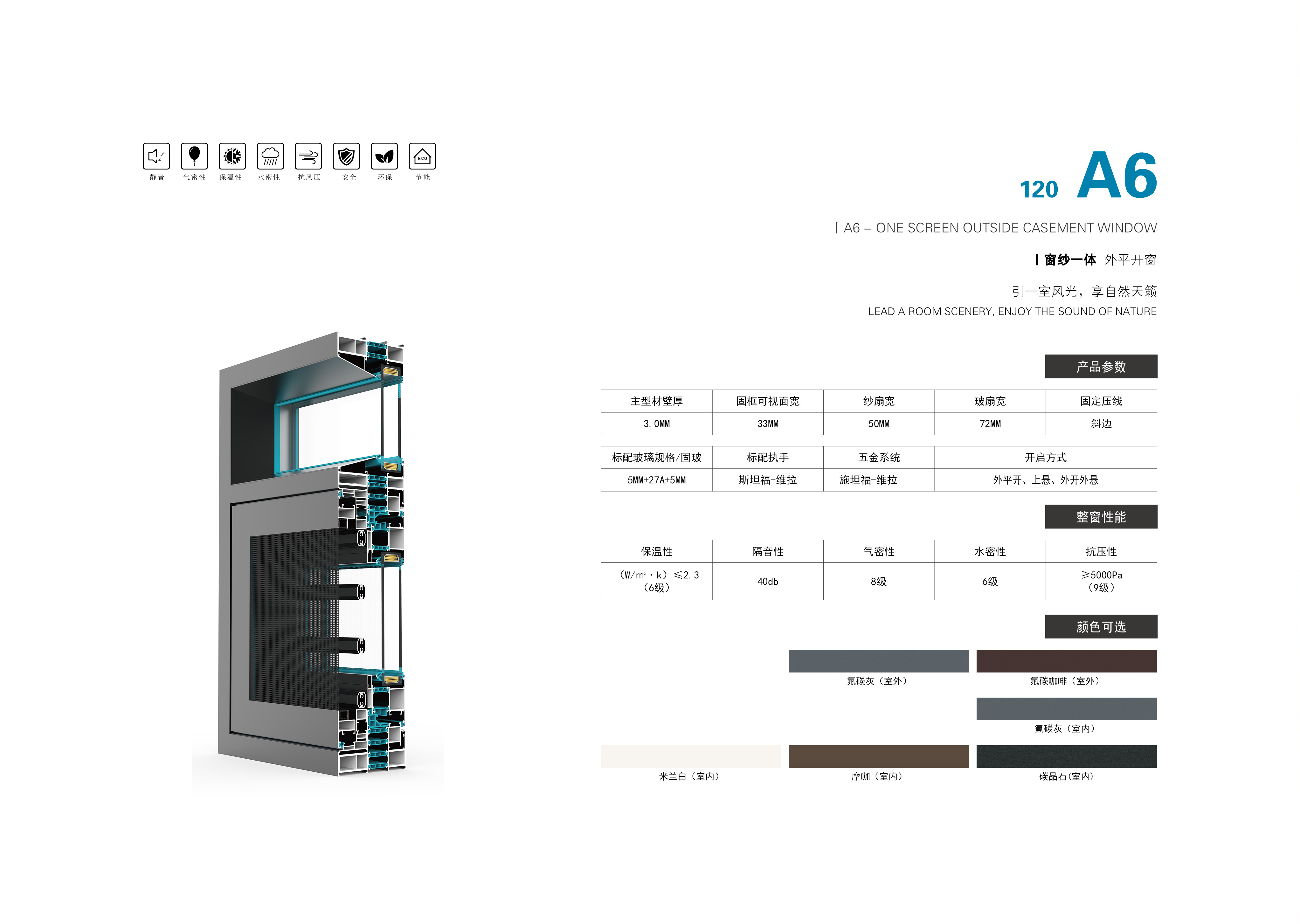
Task: Select the shield 安全 icon
Action: 347,156
